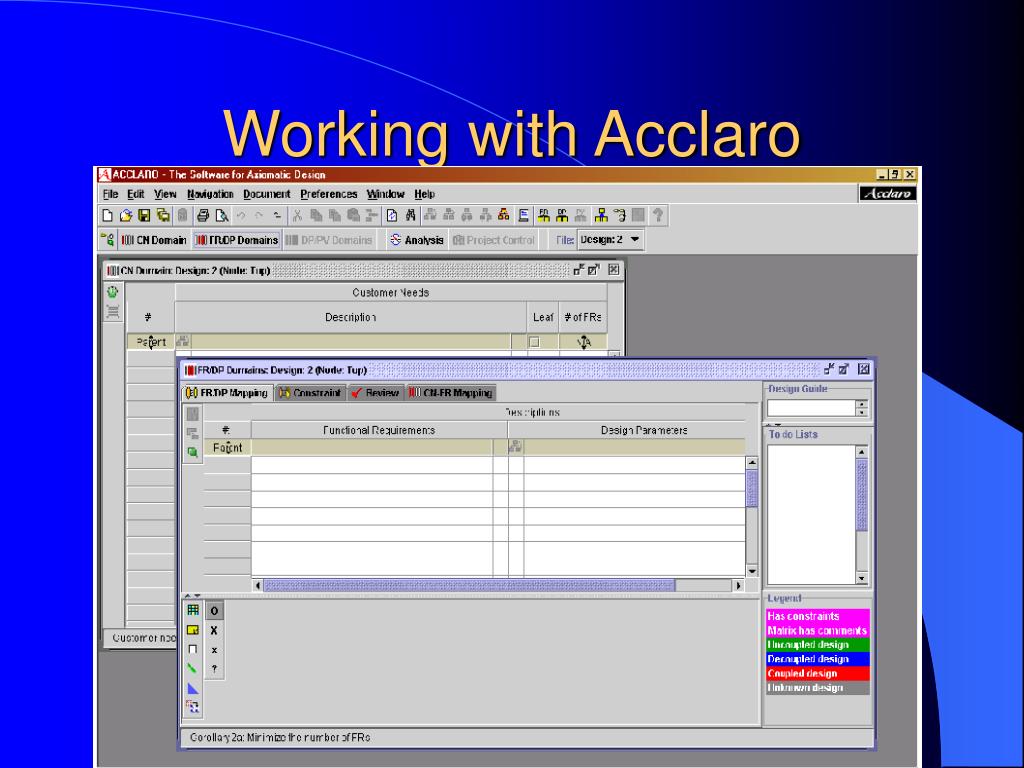The height and width of the screenshot is (768, 1024).
Task: Click the Project Control button
Action: click(x=494, y=240)
